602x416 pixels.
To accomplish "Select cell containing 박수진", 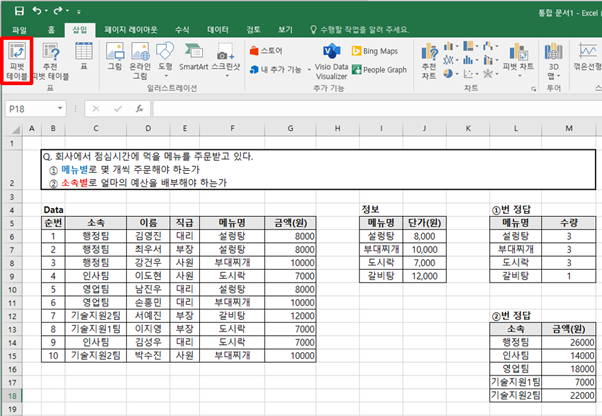I will coord(148,356).
